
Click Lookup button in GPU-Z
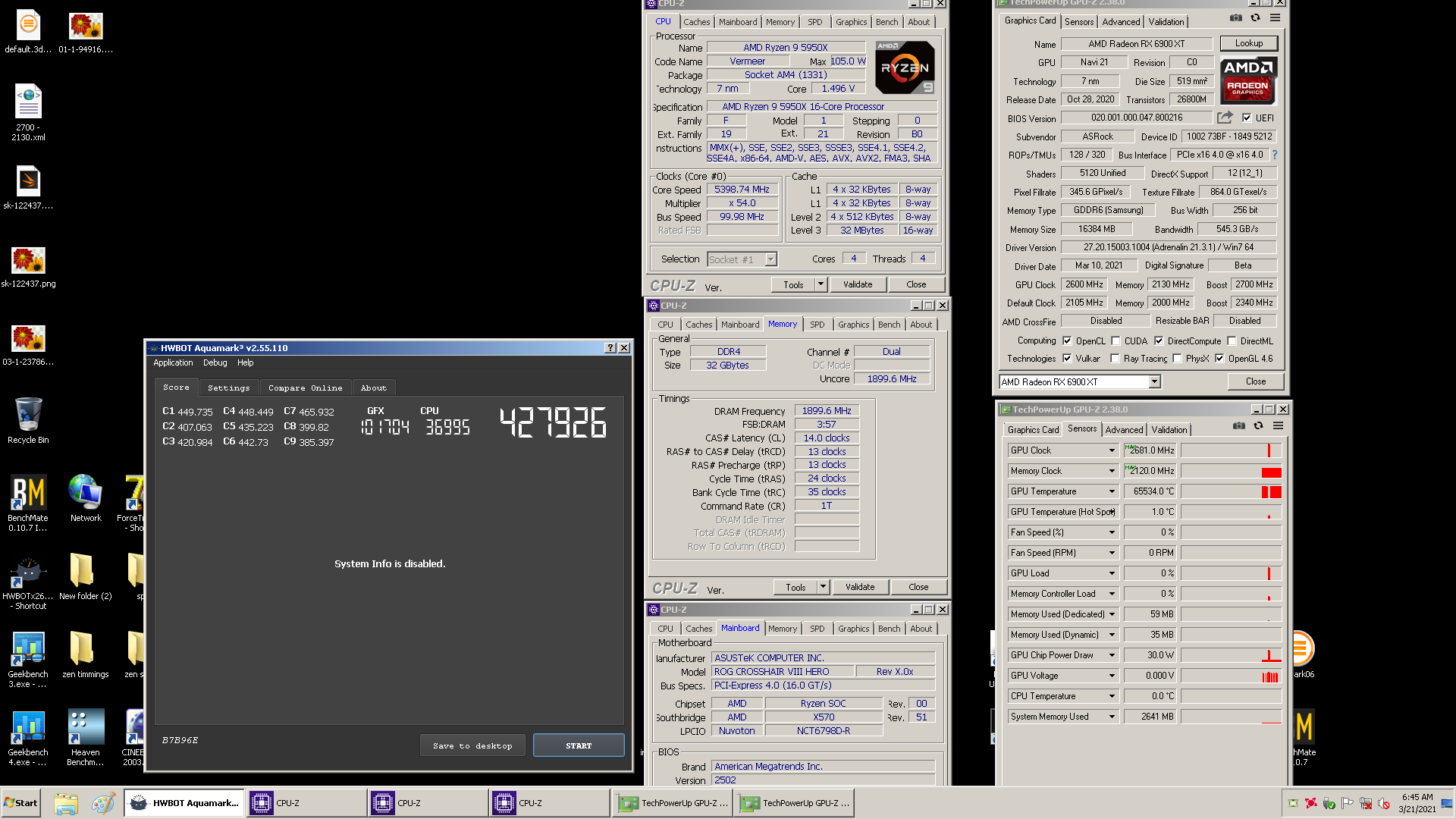tap(1248, 43)
